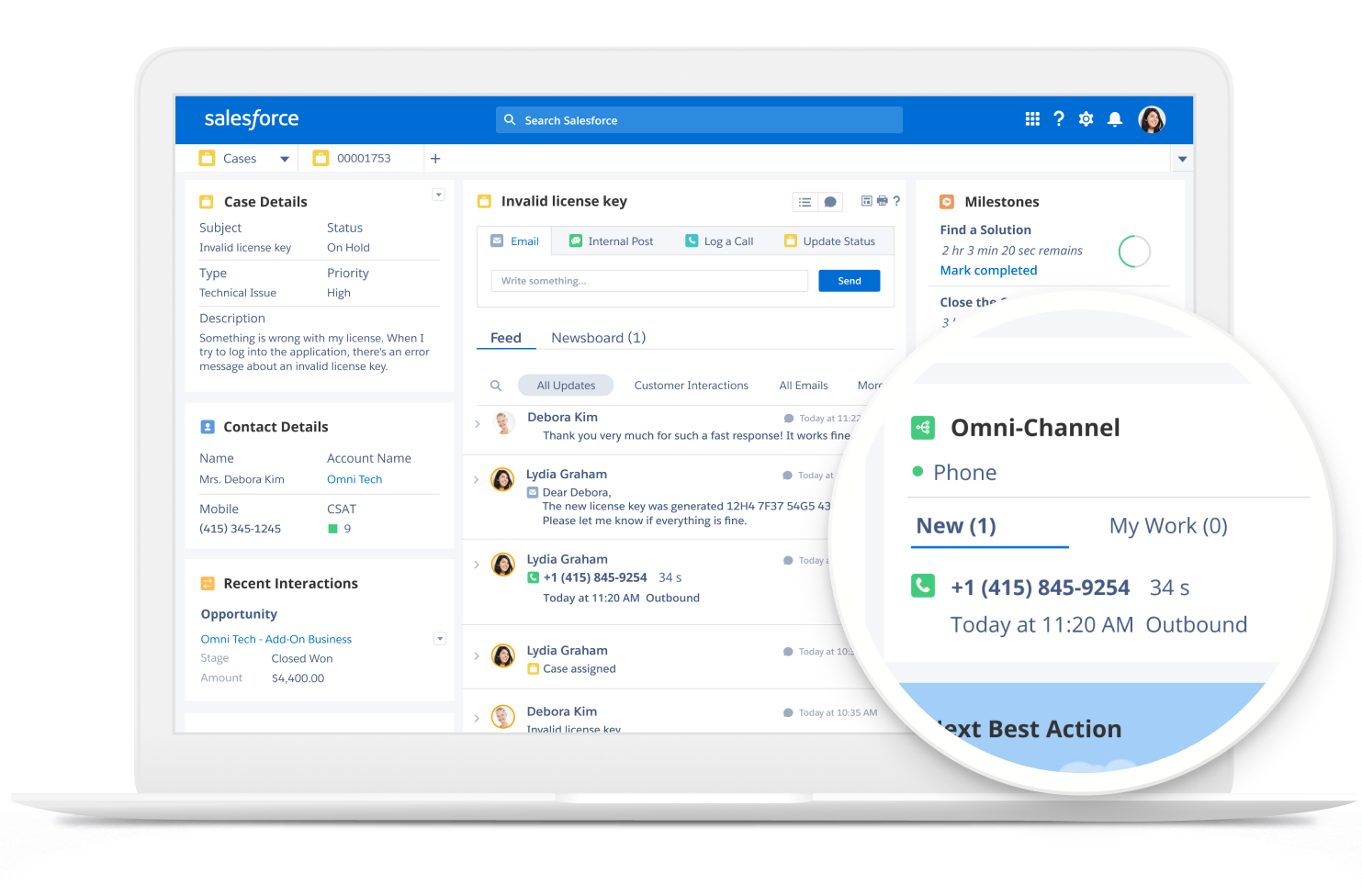Click the user profile avatar

(1152, 119)
